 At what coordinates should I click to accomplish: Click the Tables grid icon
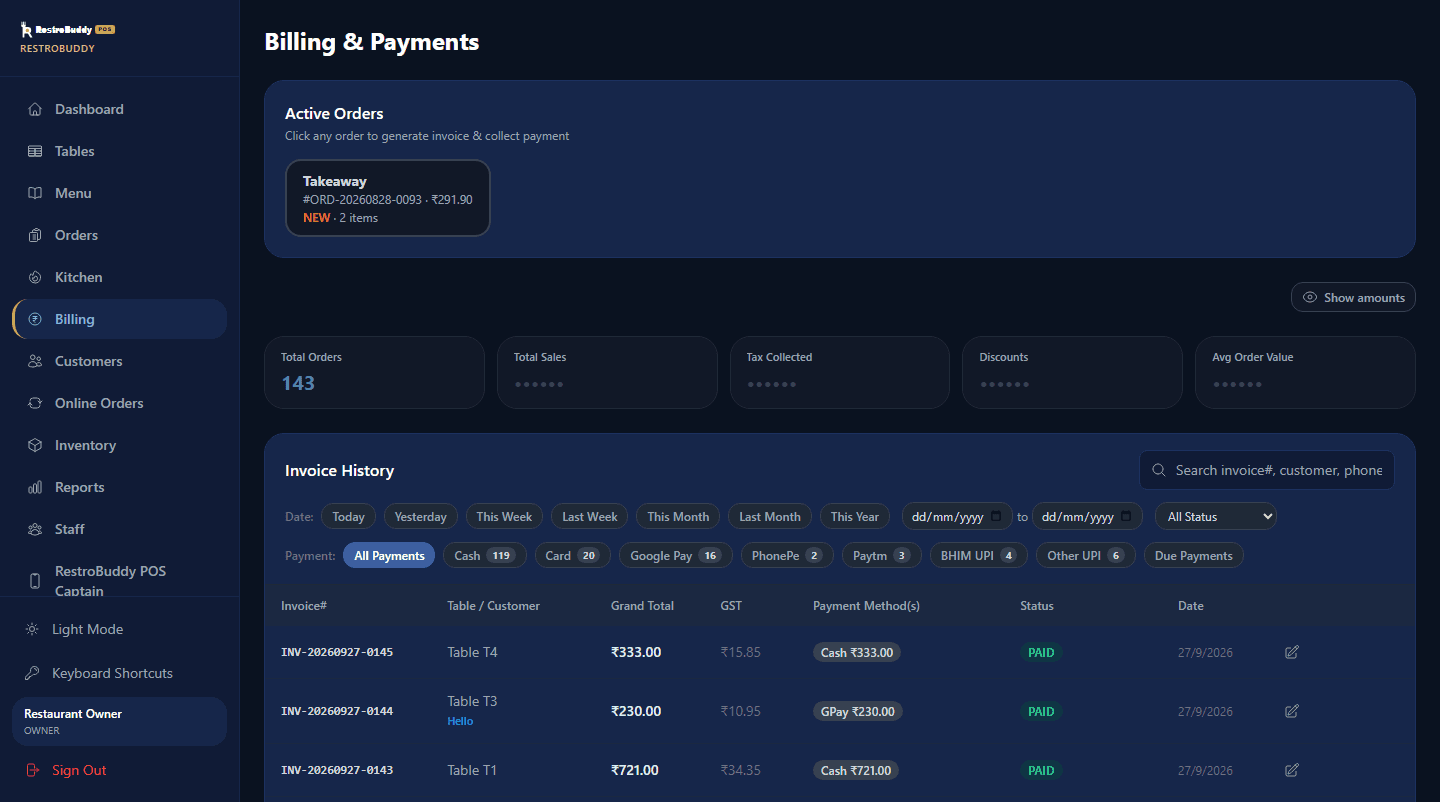point(35,151)
